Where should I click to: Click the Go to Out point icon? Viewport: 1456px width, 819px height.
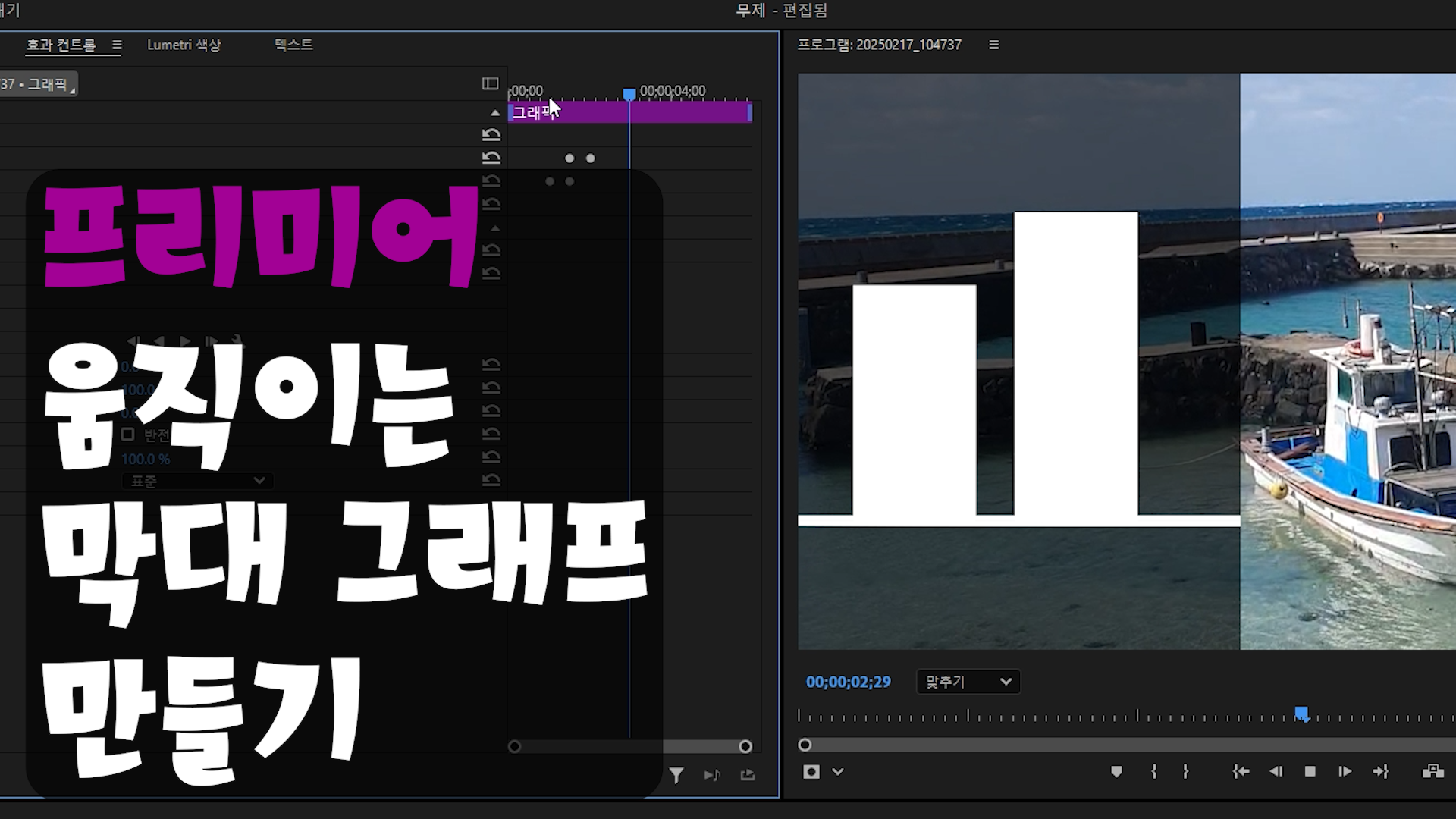click(x=1380, y=771)
